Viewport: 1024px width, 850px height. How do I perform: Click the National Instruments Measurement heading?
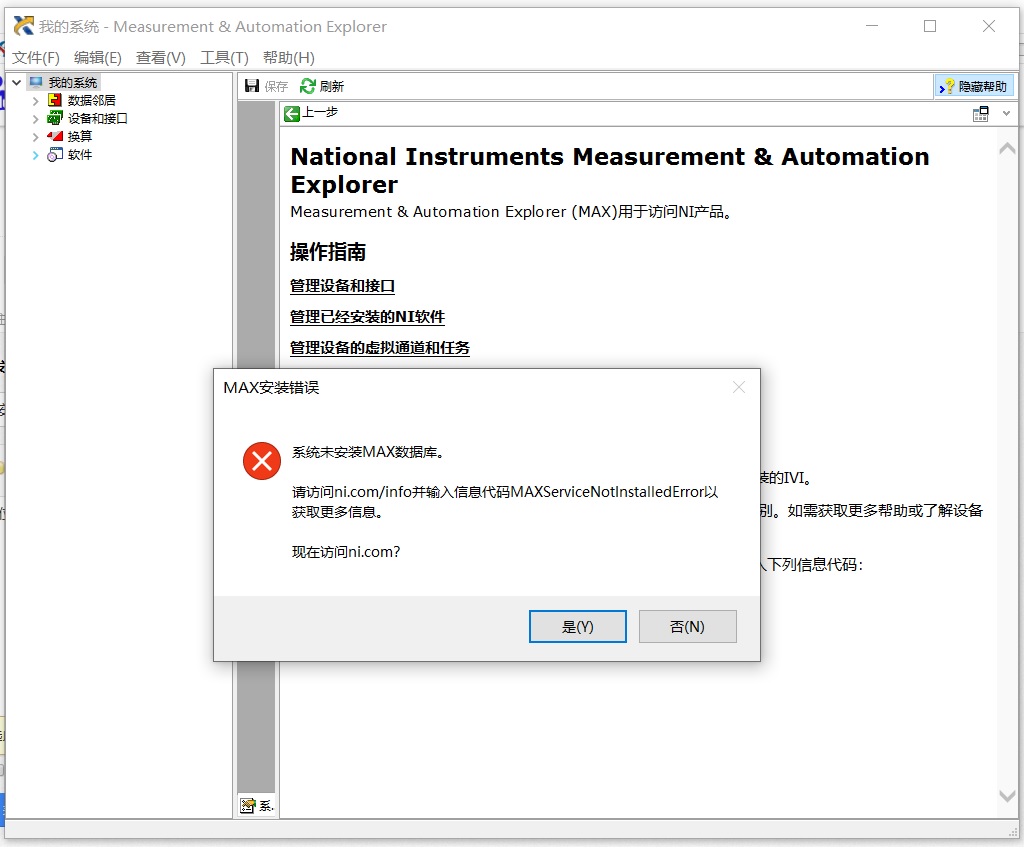609,170
